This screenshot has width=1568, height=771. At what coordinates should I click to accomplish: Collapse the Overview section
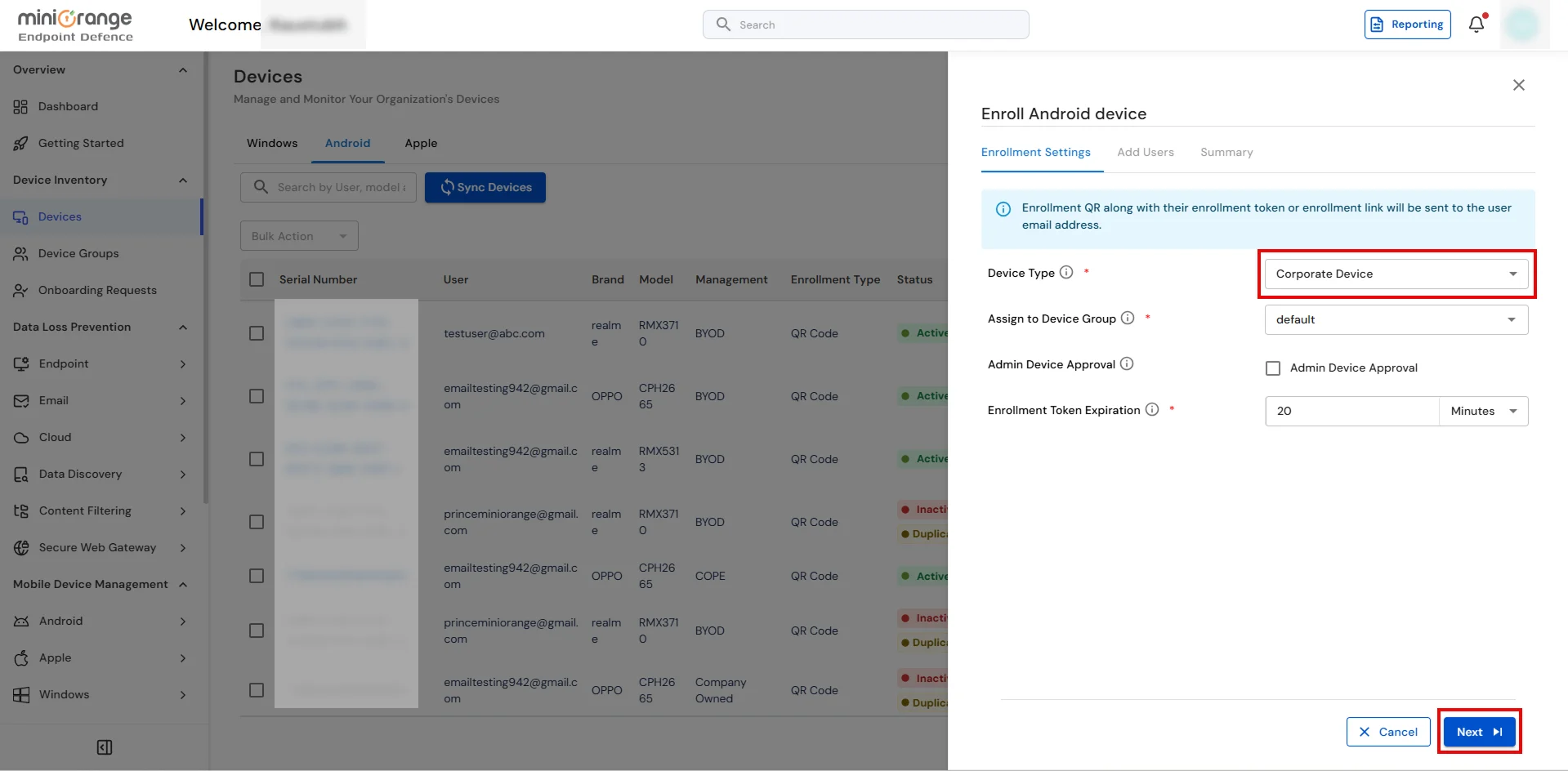[183, 70]
